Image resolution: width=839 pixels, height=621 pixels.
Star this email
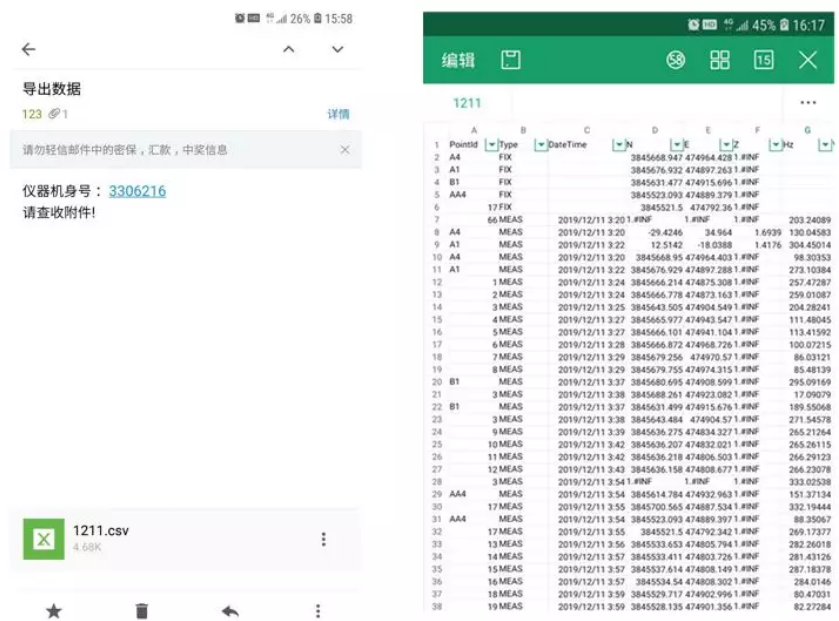click(54, 610)
